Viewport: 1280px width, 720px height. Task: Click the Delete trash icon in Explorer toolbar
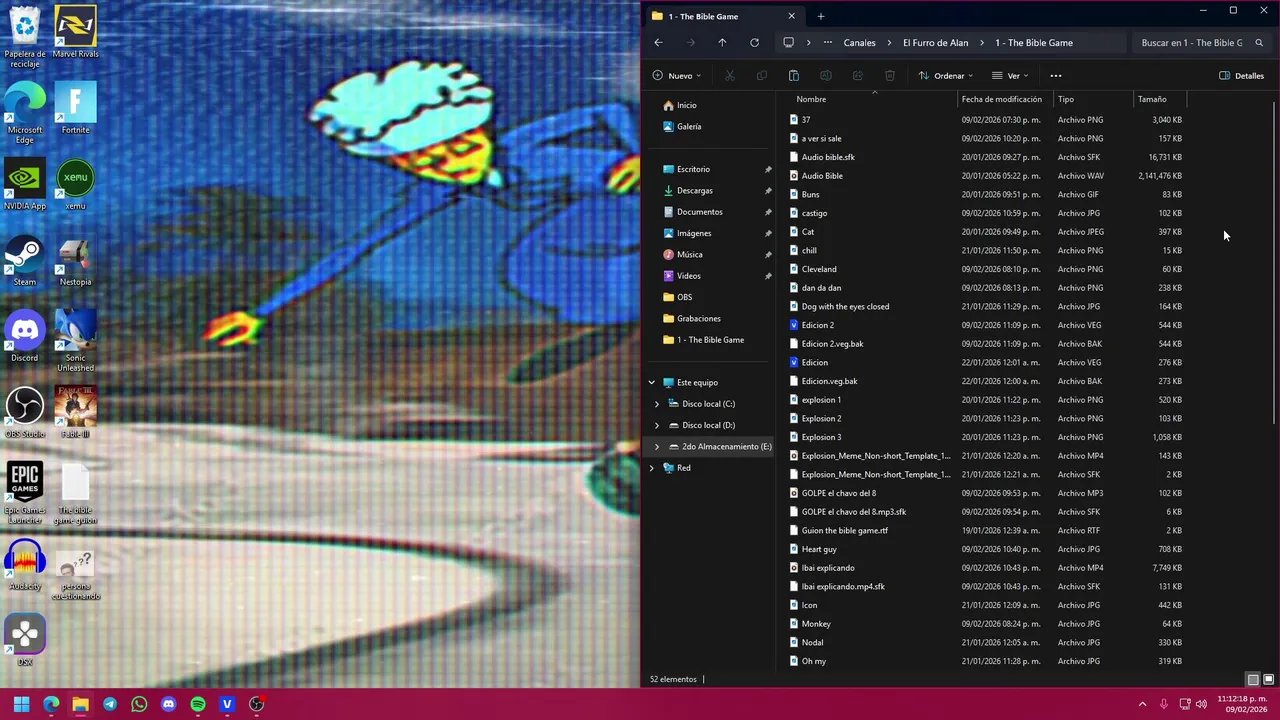[x=890, y=76]
